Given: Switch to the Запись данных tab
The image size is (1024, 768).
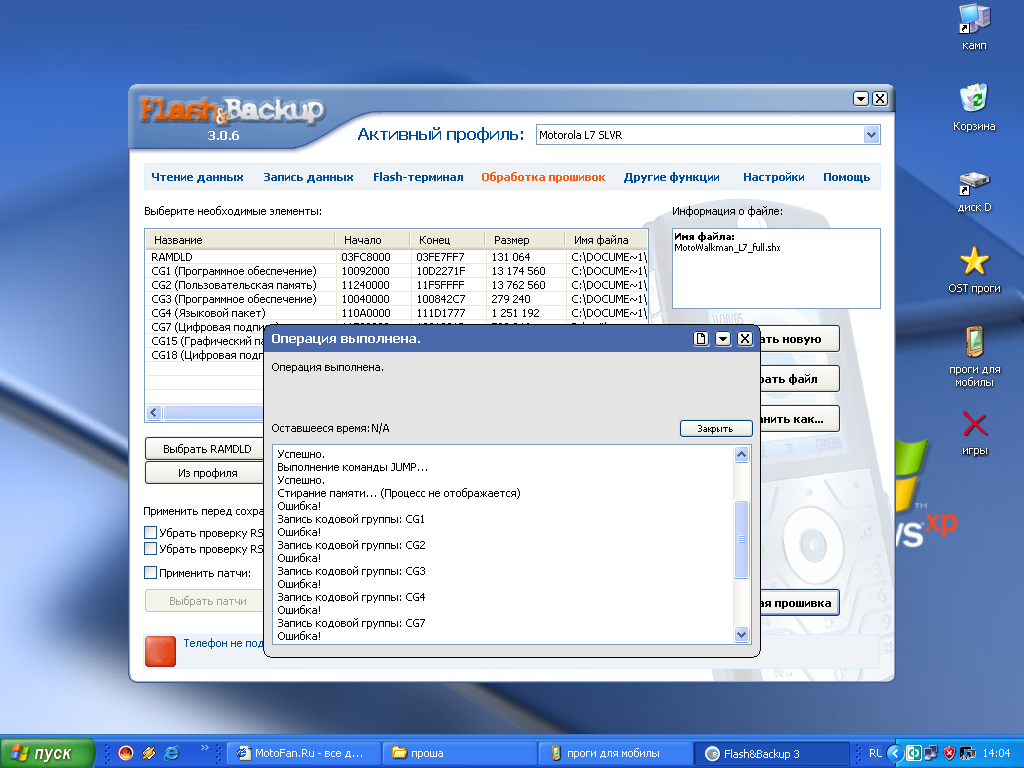Looking at the screenshot, I should tap(308, 177).
